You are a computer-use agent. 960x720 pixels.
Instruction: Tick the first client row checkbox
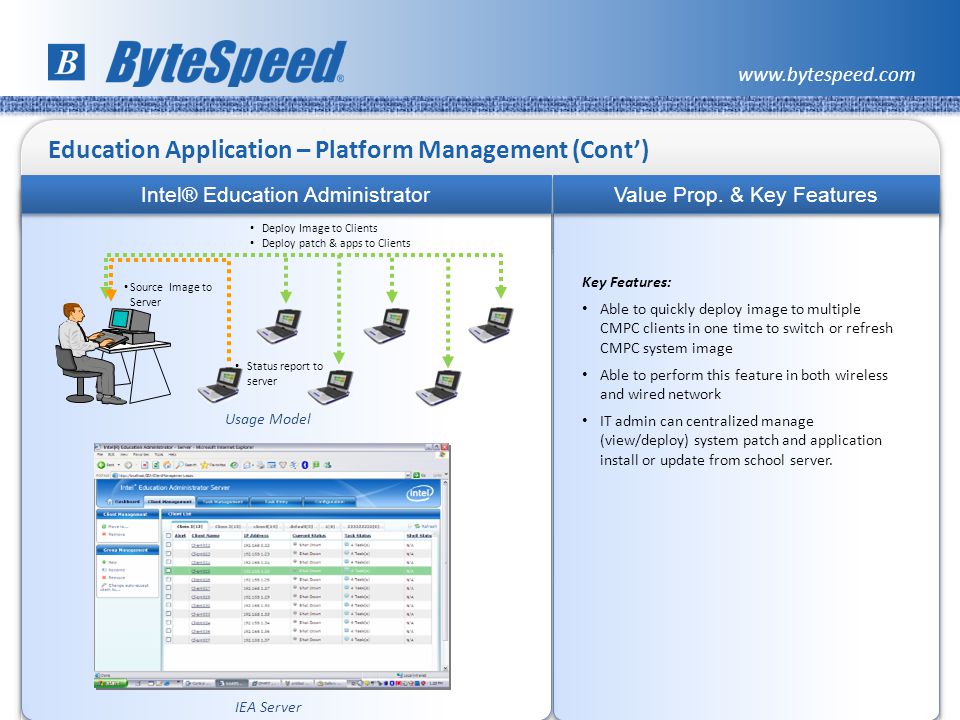coord(168,544)
